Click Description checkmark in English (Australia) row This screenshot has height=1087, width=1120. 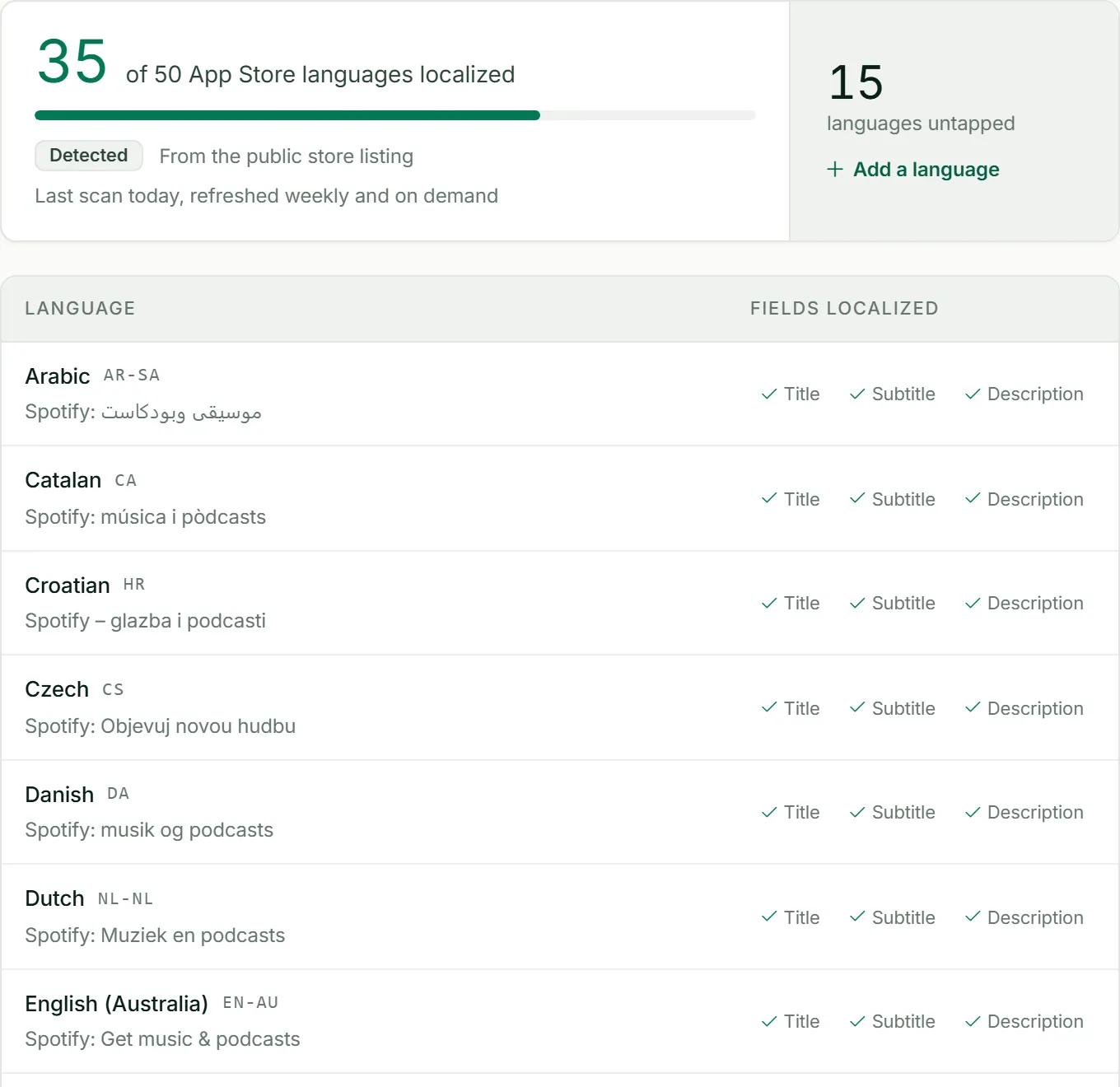pyautogui.click(x=973, y=1022)
